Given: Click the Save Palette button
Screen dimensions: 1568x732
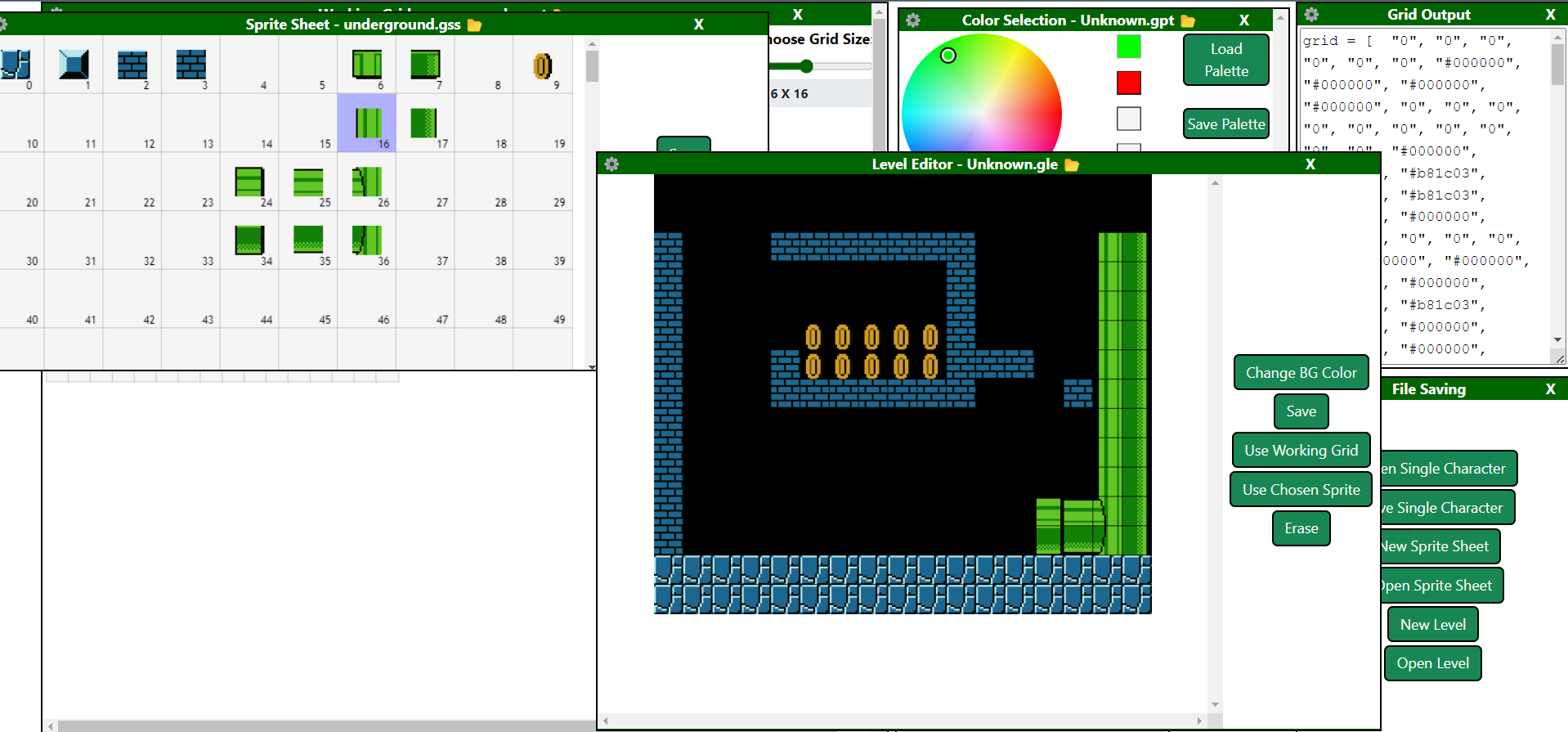Looking at the screenshot, I should [1226, 124].
